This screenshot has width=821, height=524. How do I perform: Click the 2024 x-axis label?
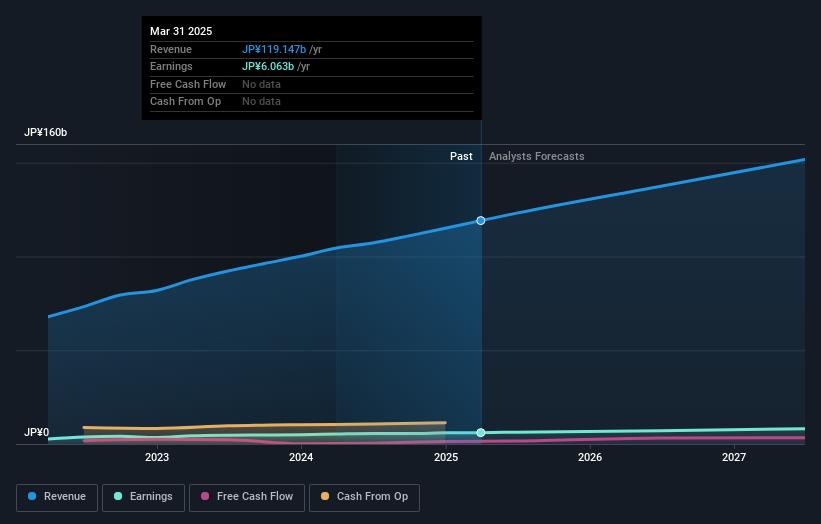[x=301, y=458]
